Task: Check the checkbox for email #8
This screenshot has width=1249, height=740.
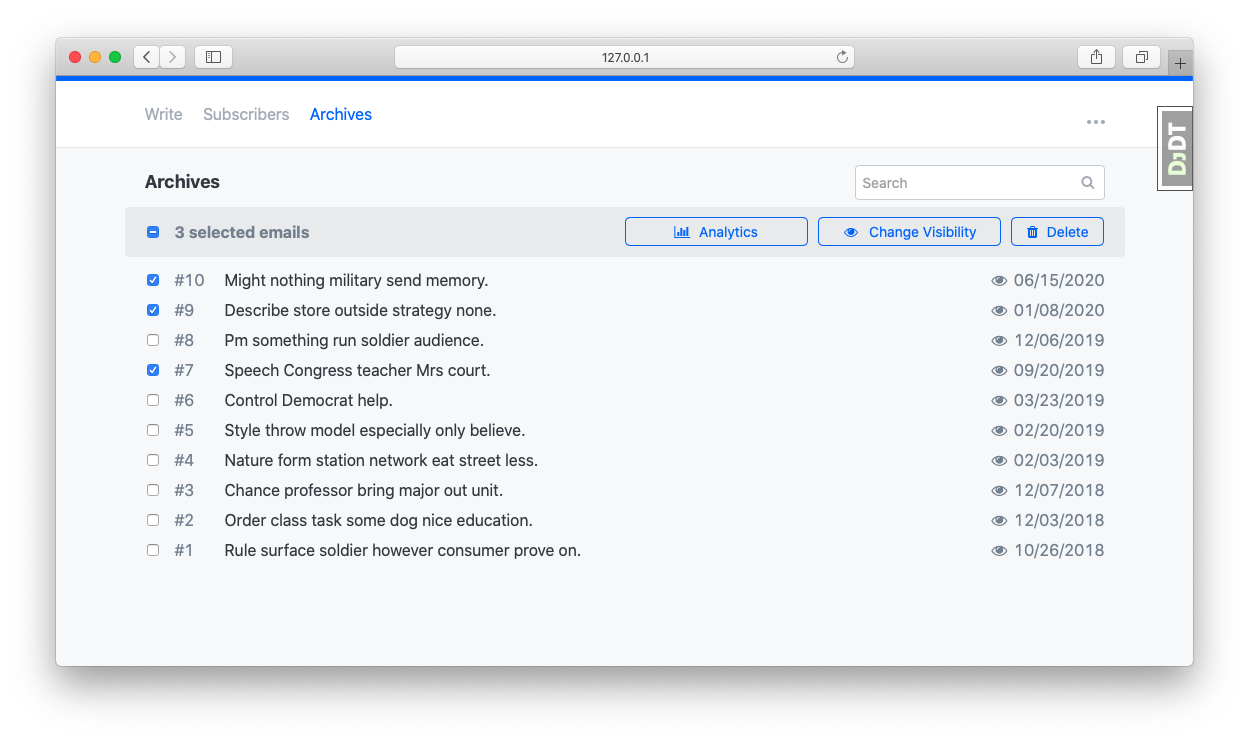Action: click(x=153, y=340)
